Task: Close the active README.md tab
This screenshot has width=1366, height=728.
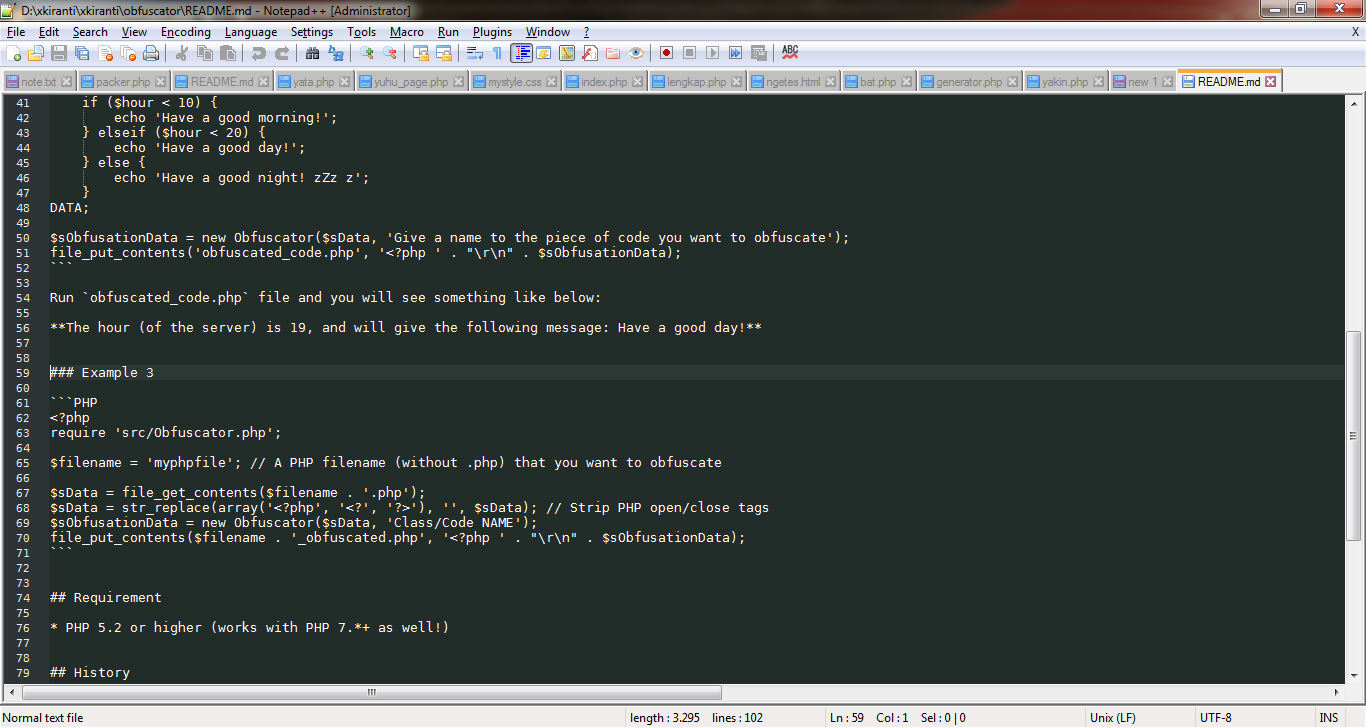Action: click(x=1271, y=82)
